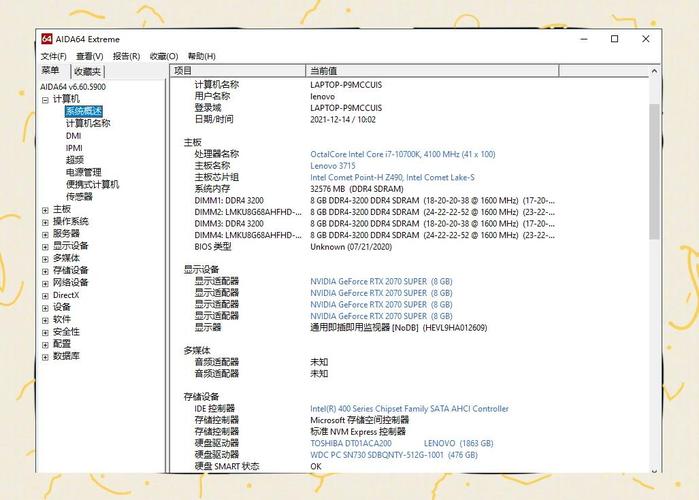This screenshot has height=500, width=699.
Task: Switch to the 收藏夹 tab
Action: pos(87,71)
